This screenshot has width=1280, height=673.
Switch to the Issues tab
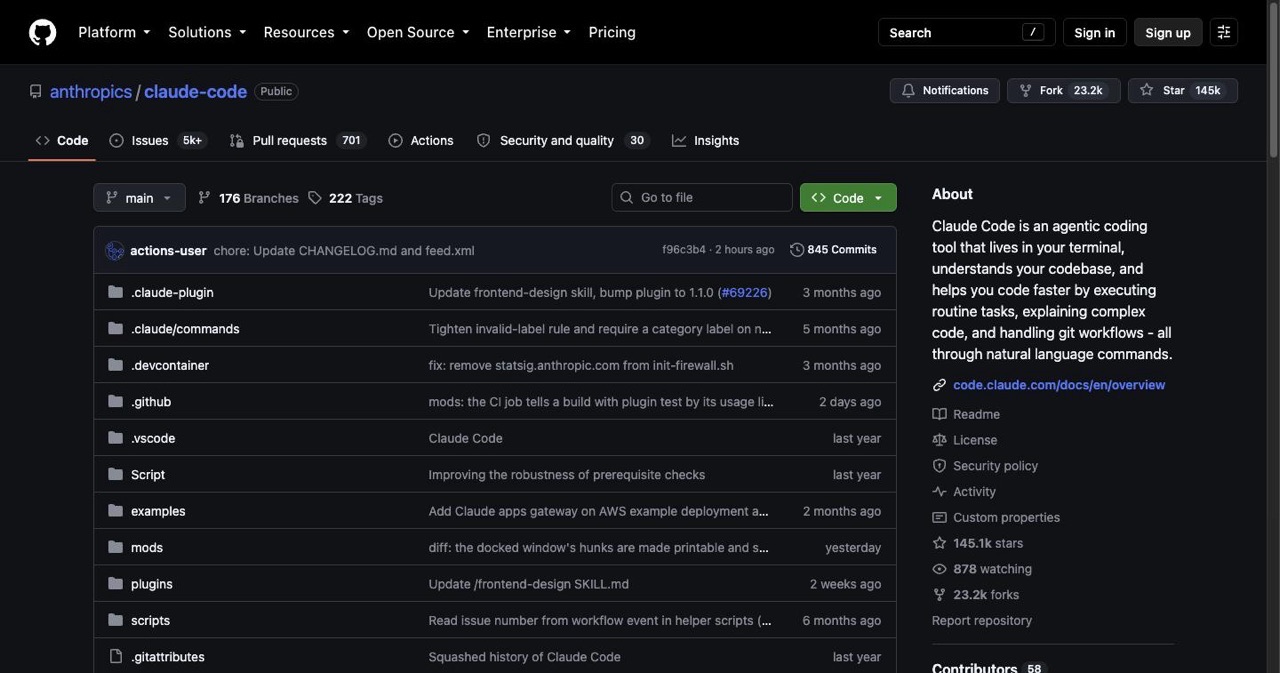pos(158,141)
